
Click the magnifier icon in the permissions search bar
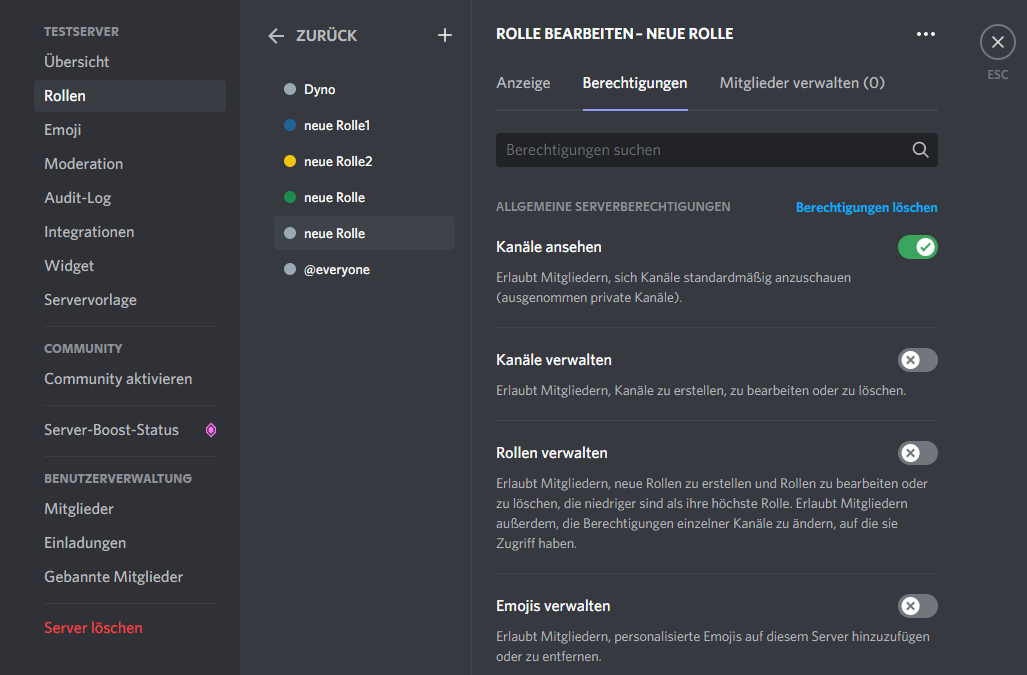click(919, 149)
